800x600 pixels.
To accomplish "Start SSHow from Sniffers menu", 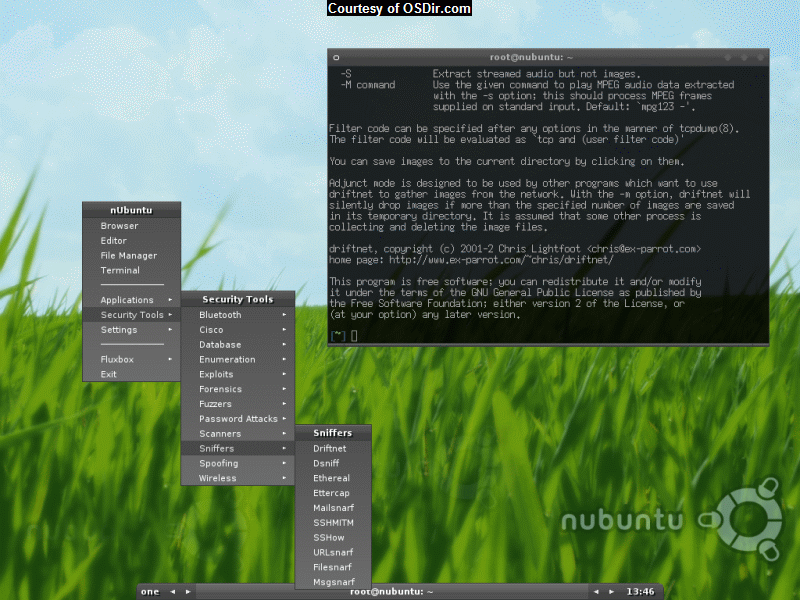I will (x=333, y=537).
